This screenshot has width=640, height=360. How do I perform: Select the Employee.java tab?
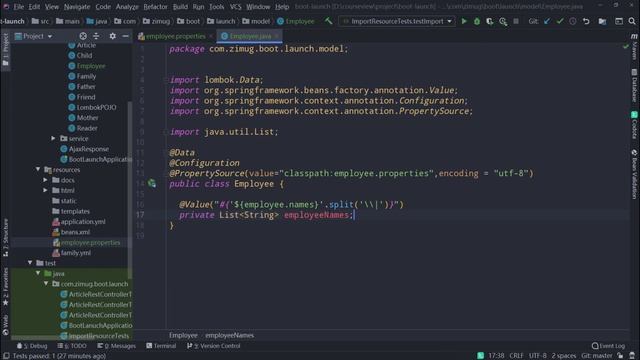tap(250, 36)
